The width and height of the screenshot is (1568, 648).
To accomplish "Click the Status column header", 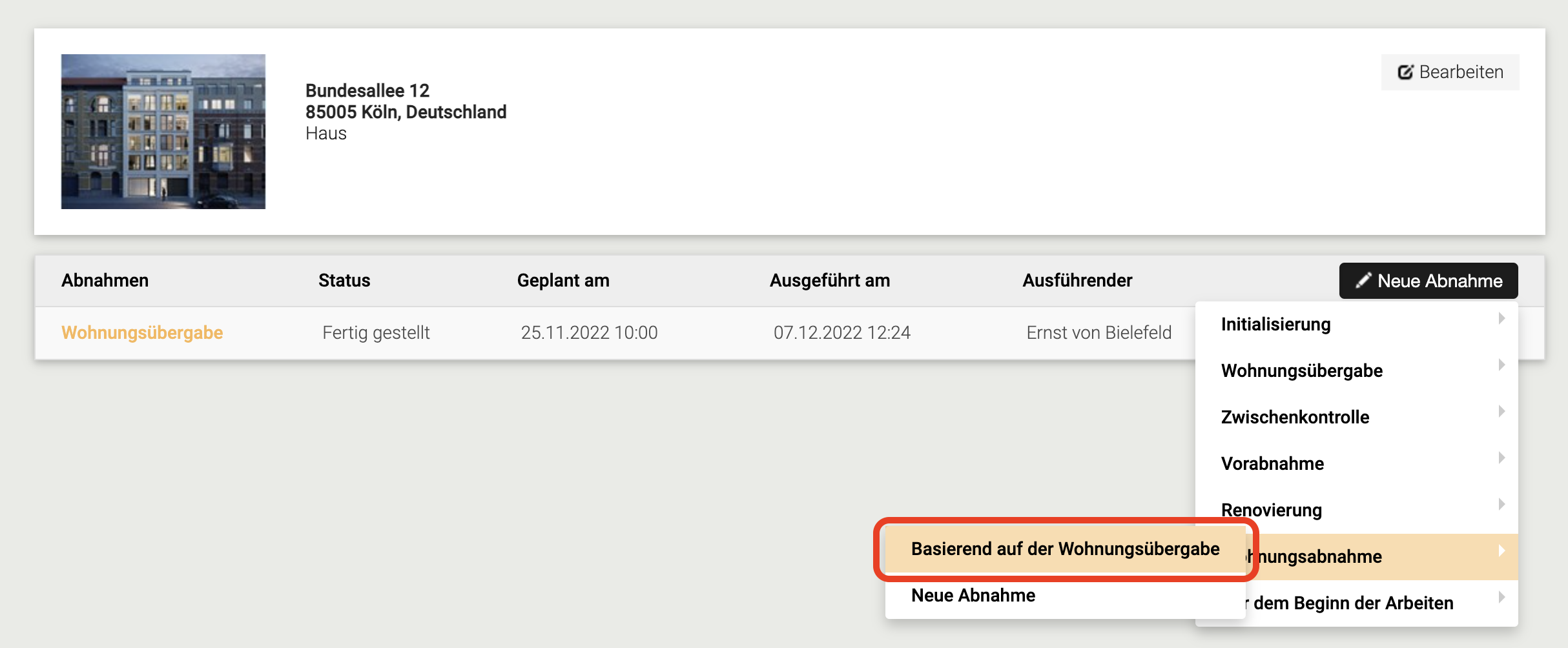I will tap(344, 281).
